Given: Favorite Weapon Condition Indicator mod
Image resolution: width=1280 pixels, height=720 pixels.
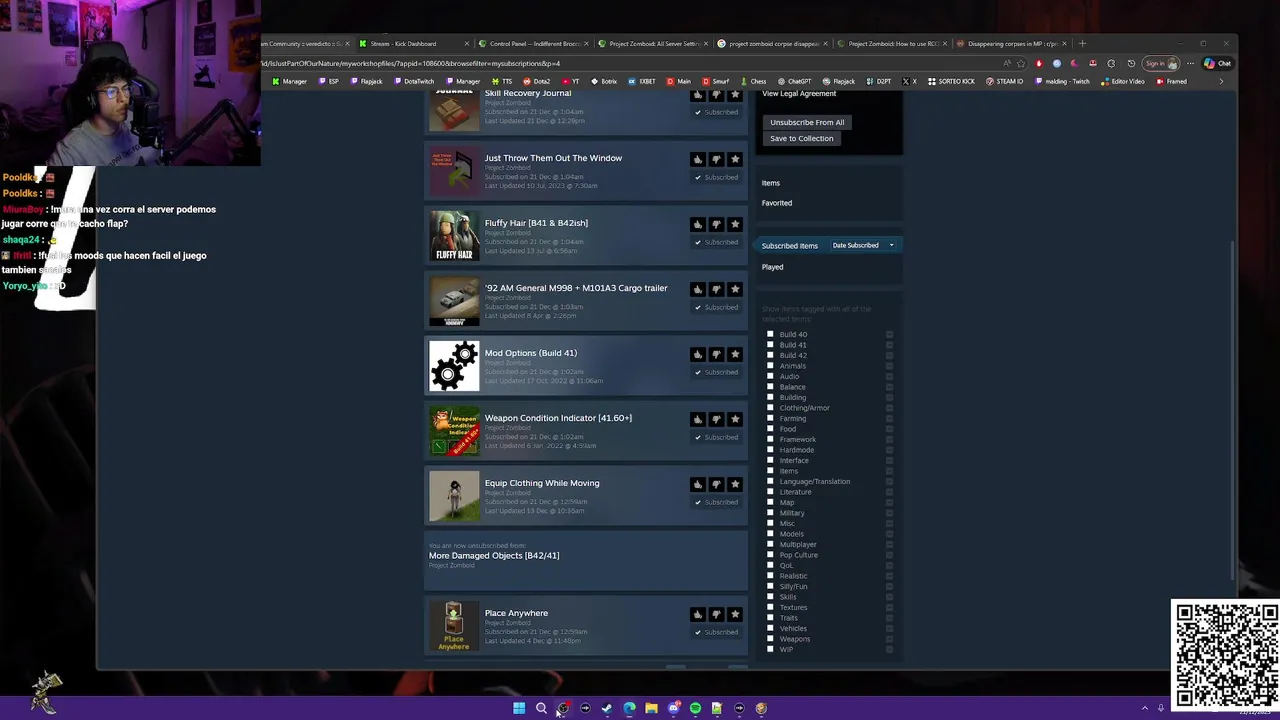Looking at the screenshot, I should point(735,419).
